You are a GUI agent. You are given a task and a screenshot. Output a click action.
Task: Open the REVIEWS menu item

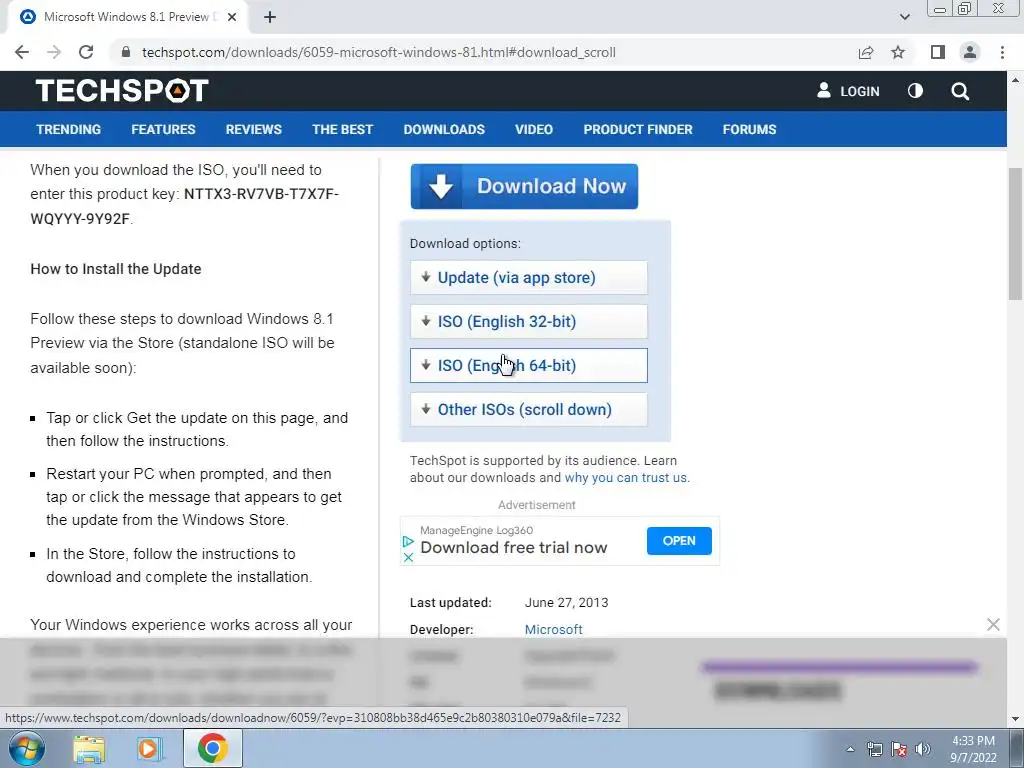253,129
